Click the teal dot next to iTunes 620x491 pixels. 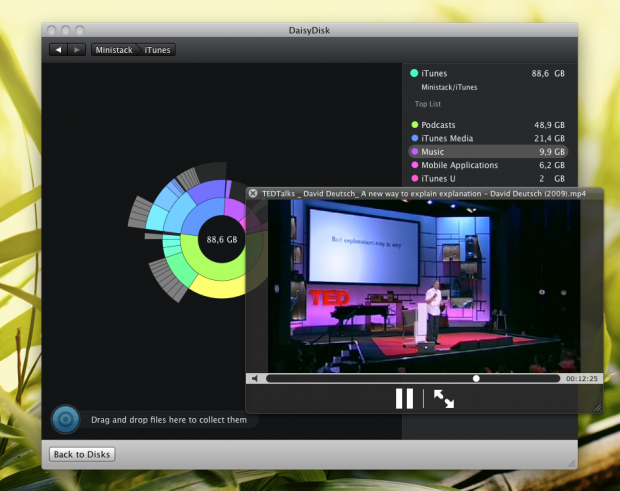tap(414, 73)
